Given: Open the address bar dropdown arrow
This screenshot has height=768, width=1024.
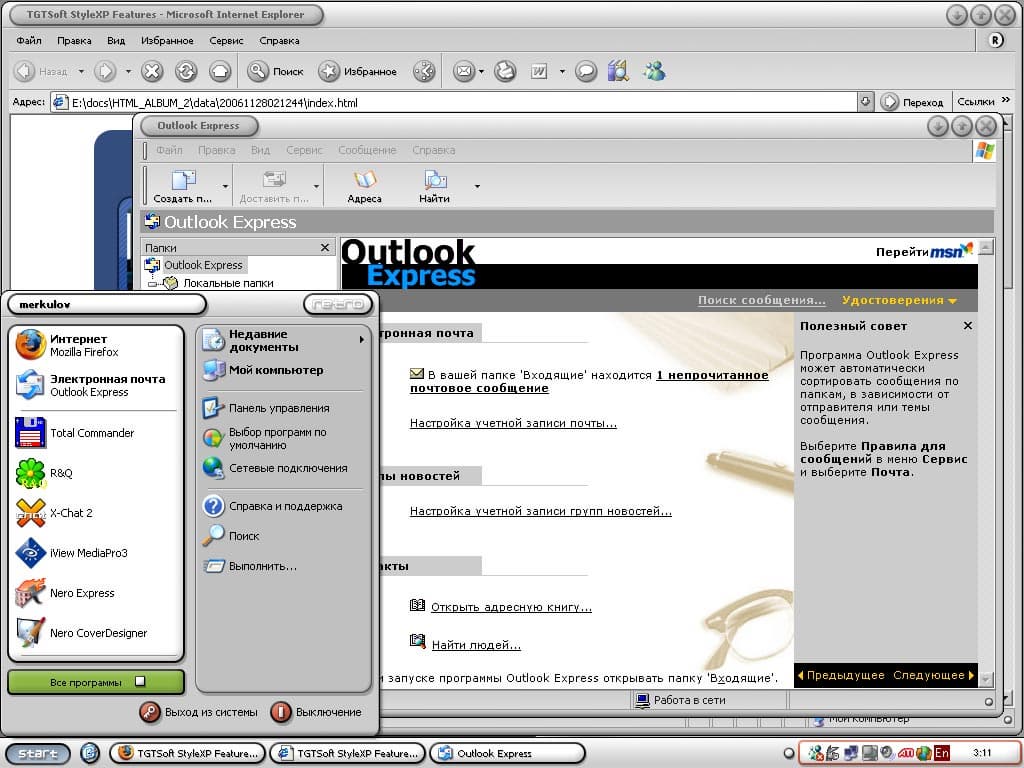Looking at the screenshot, I should pos(865,102).
